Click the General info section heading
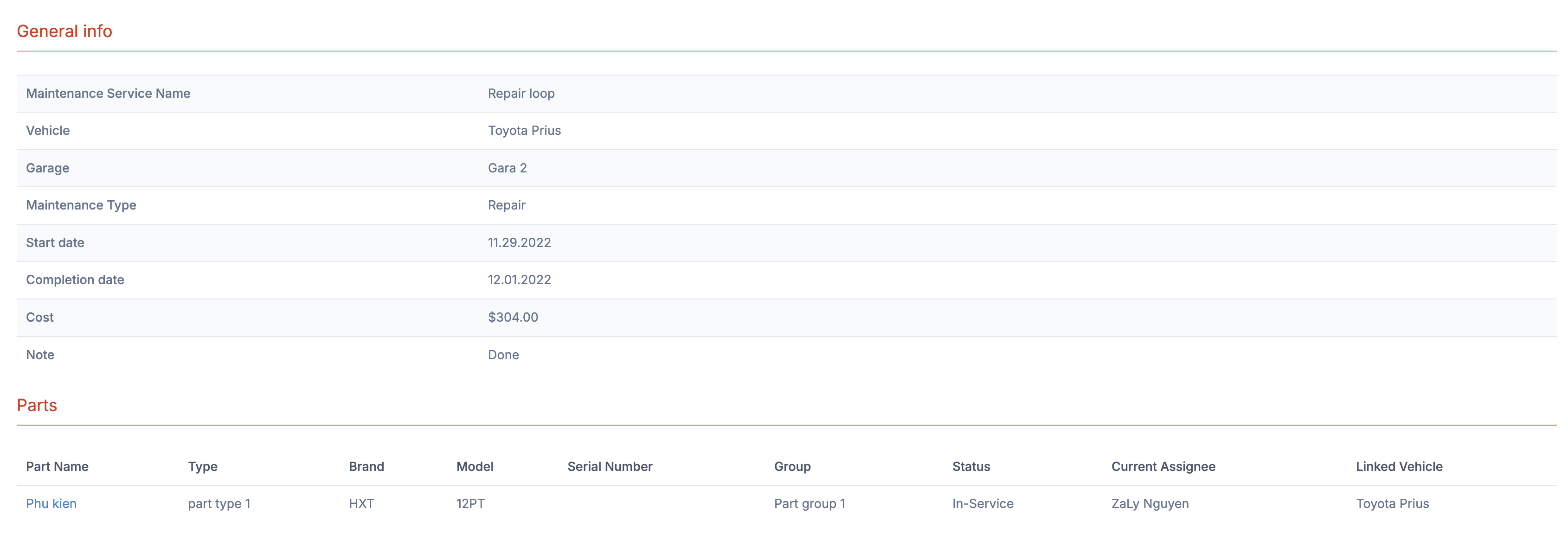Image resolution: width=1568 pixels, height=559 pixels. (x=64, y=31)
